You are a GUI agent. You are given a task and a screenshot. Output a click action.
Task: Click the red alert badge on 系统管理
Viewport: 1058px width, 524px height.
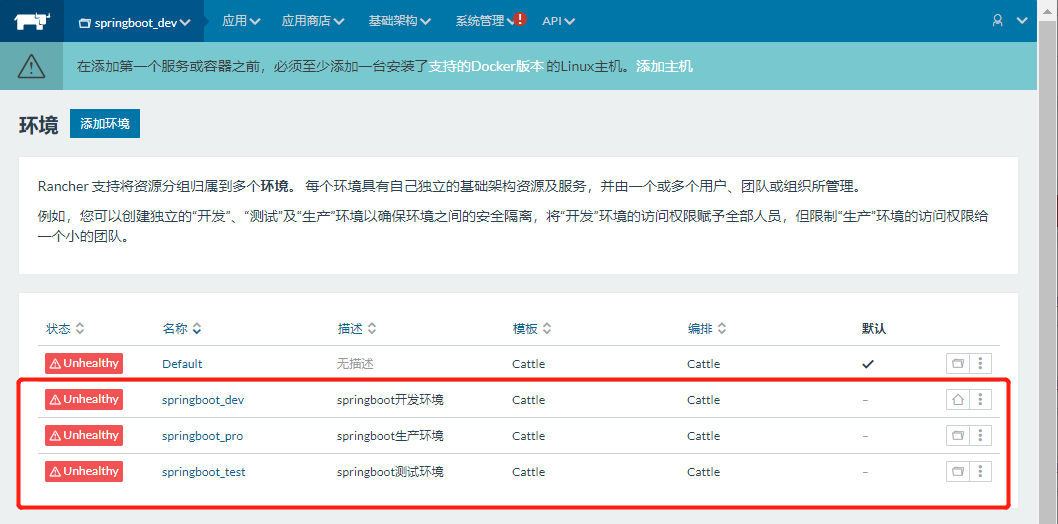[520, 18]
